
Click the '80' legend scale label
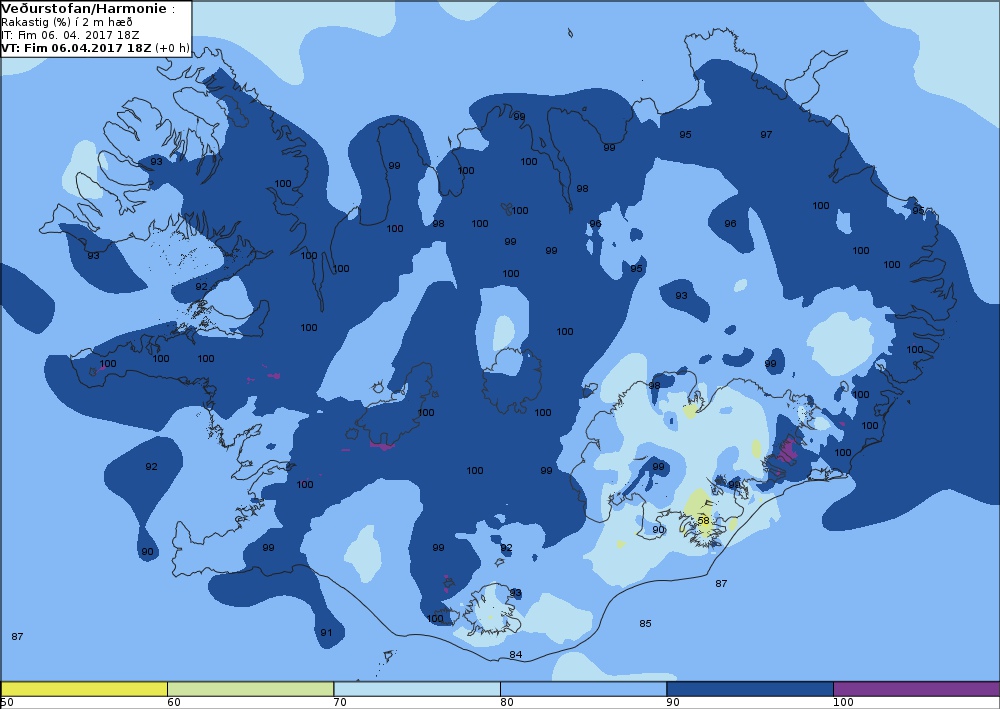(506, 703)
